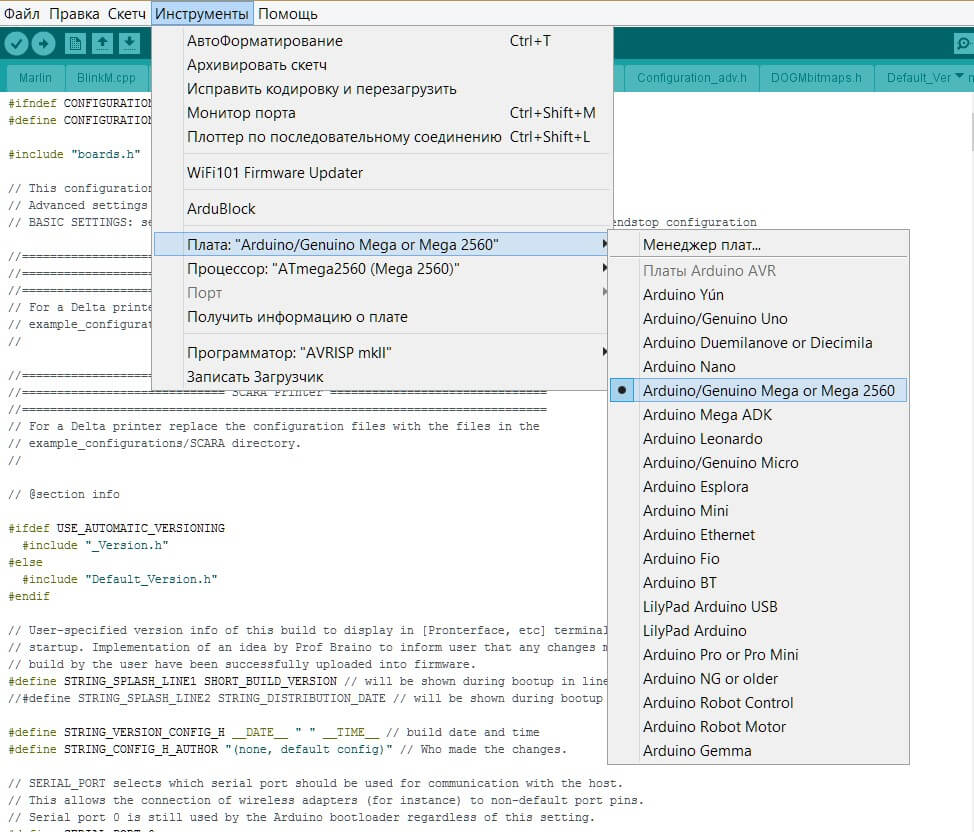Choose Arduino Nano from board list
This screenshot has height=832, width=974.
[x=689, y=367]
